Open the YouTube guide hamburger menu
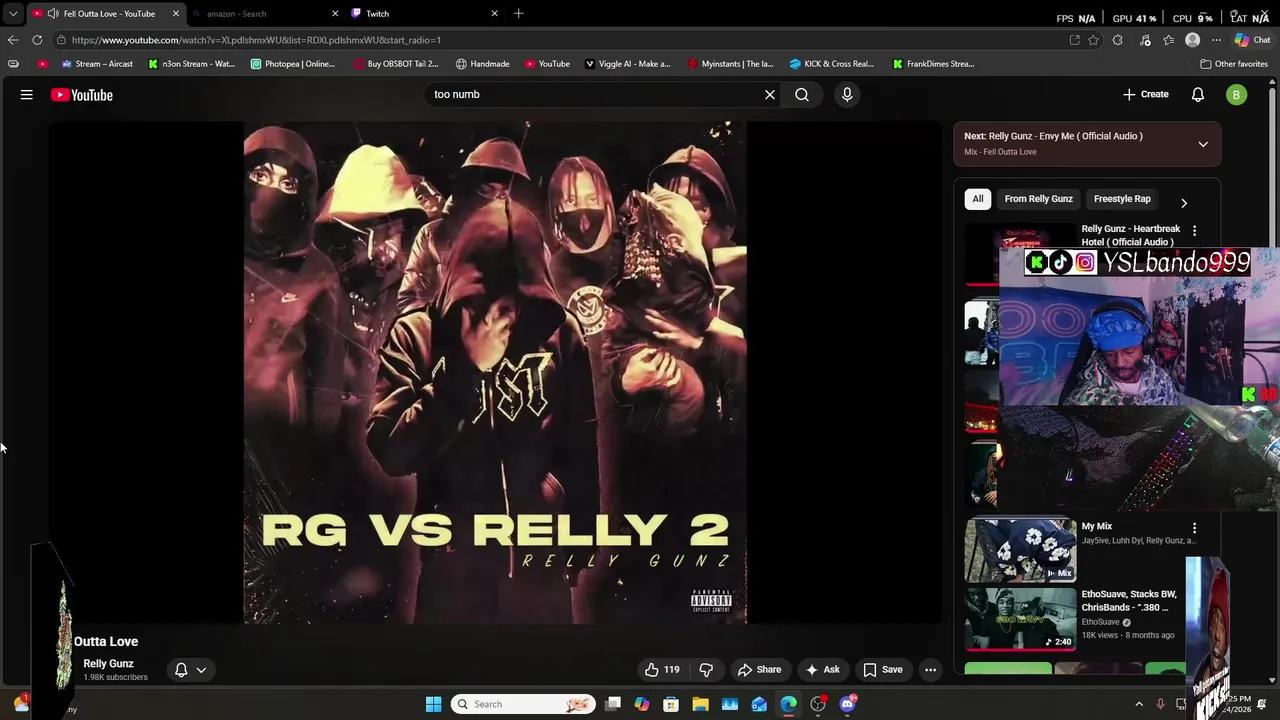 [x=27, y=94]
